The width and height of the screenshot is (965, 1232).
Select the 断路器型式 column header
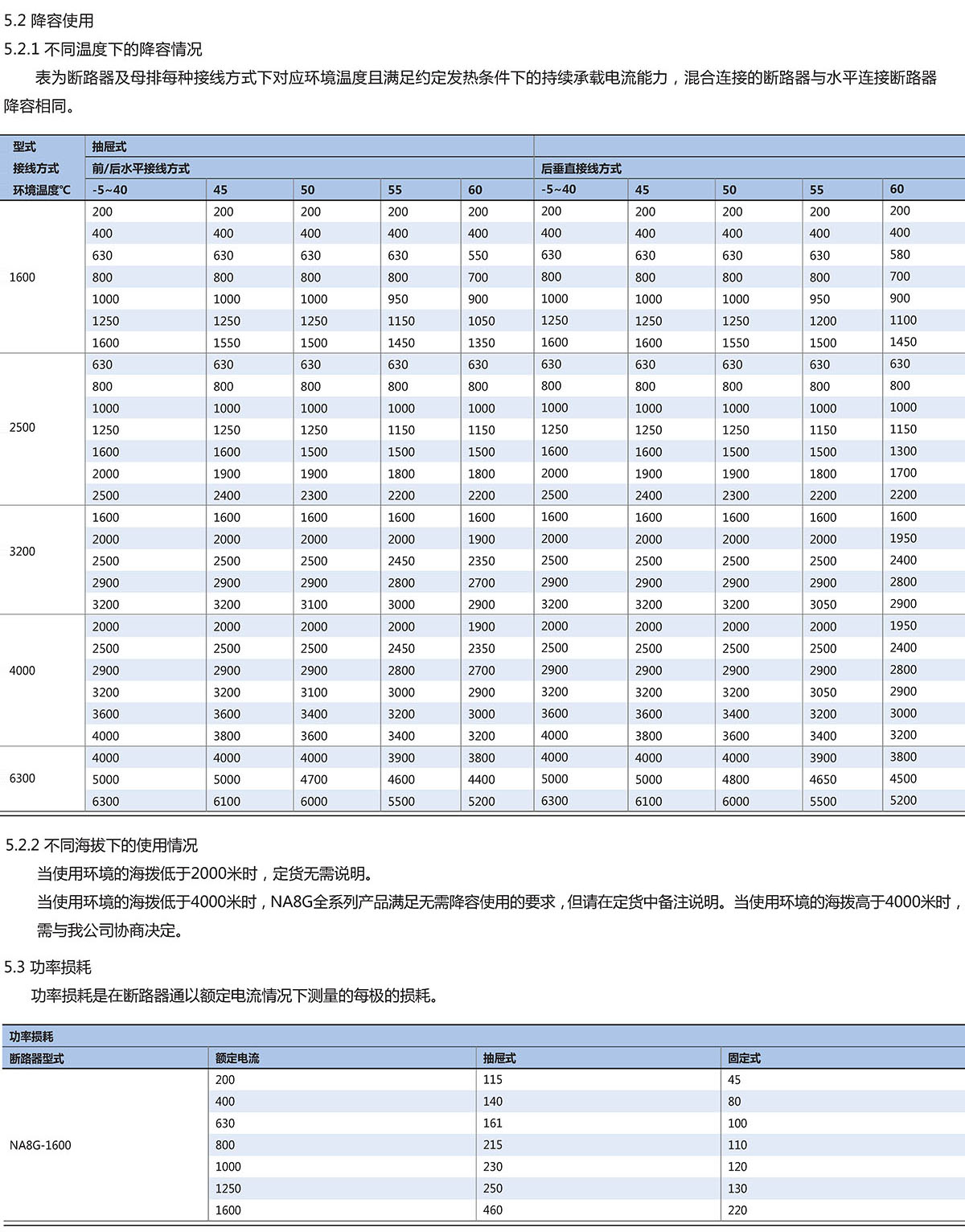36,1058
